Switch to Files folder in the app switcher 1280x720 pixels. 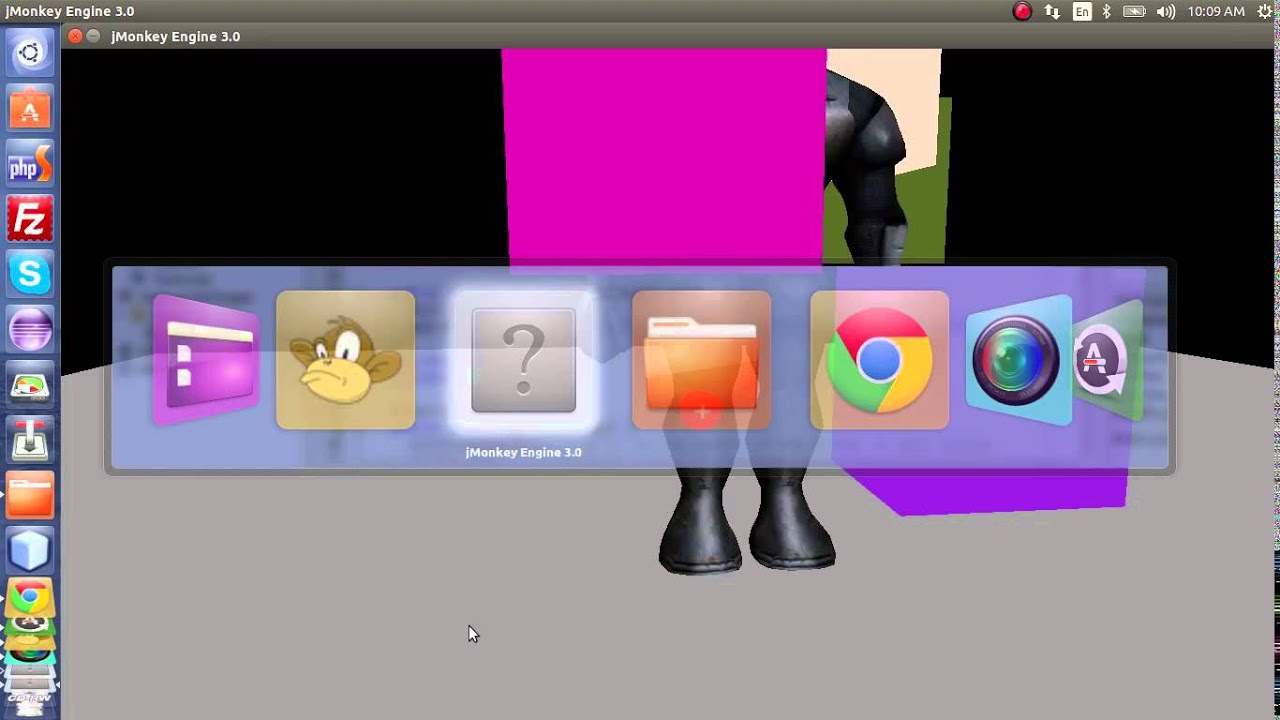(x=701, y=360)
